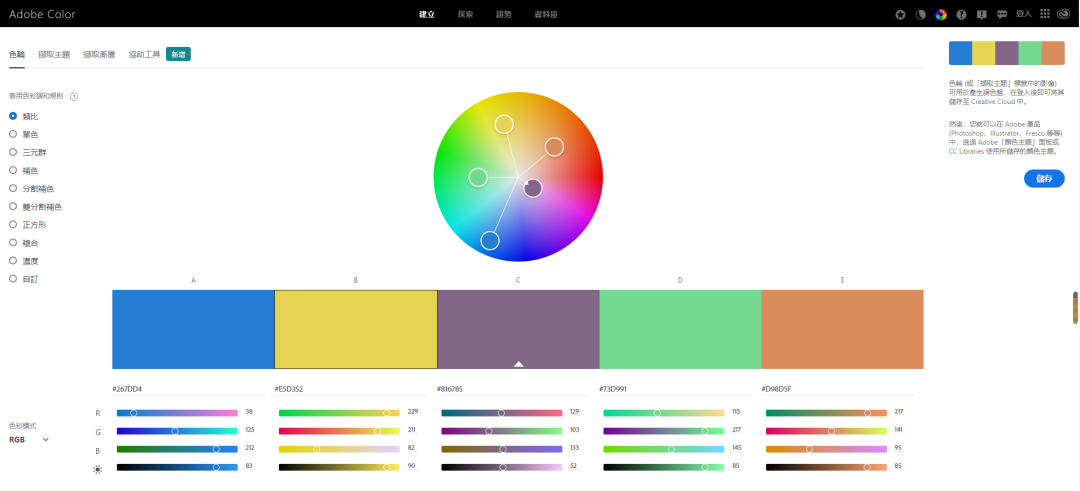Image resolution: width=1080 pixels, height=491 pixels.
Task: Open the 探索 (Explore) nav item
Action: (466, 14)
